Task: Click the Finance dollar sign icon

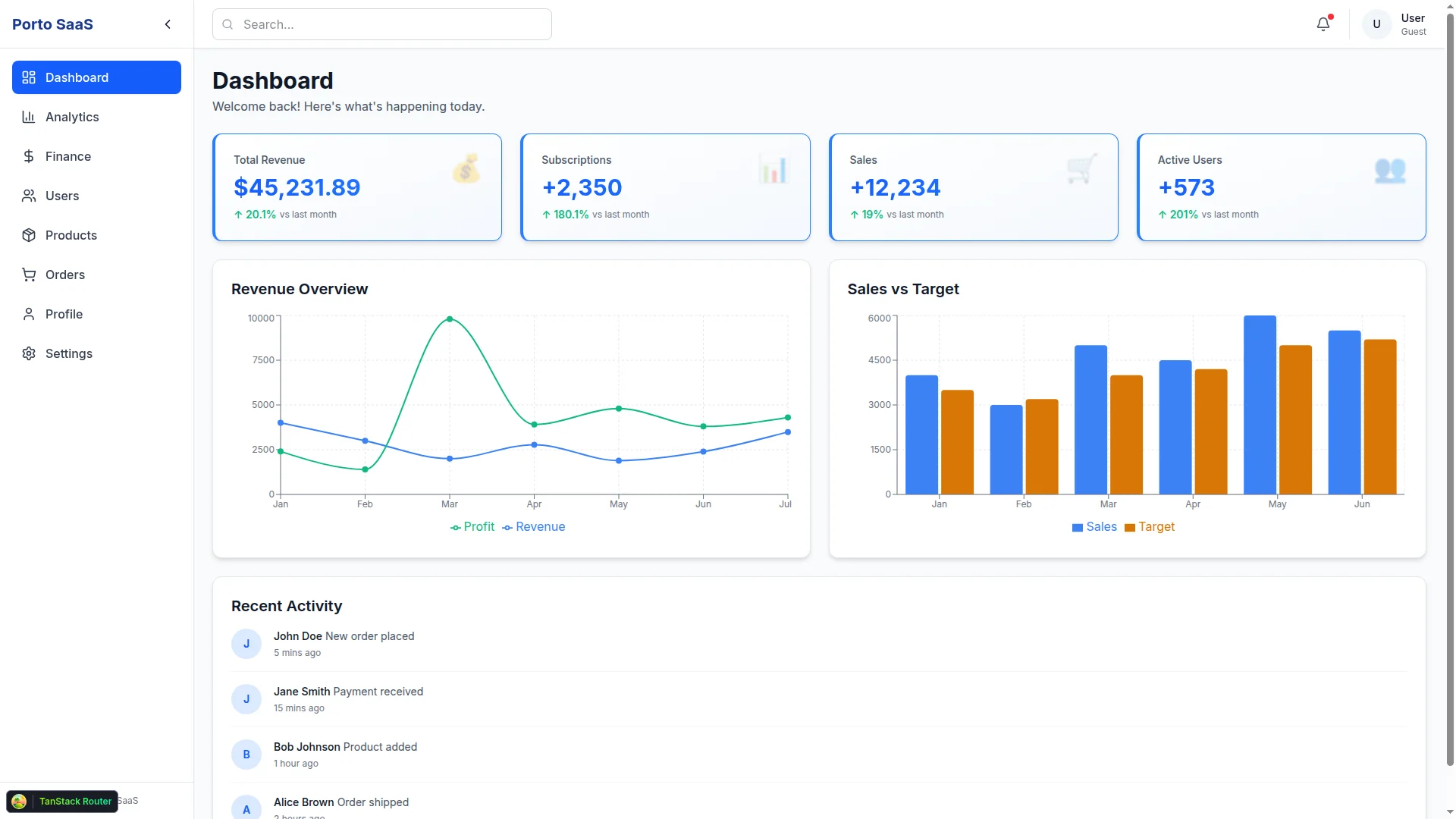Action: pyautogui.click(x=29, y=156)
